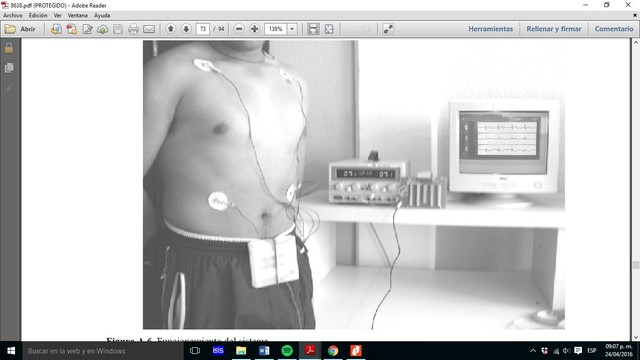Image resolution: width=640 pixels, height=360 pixels.
Task: Click the convert PDF file icon
Action: [72, 29]
